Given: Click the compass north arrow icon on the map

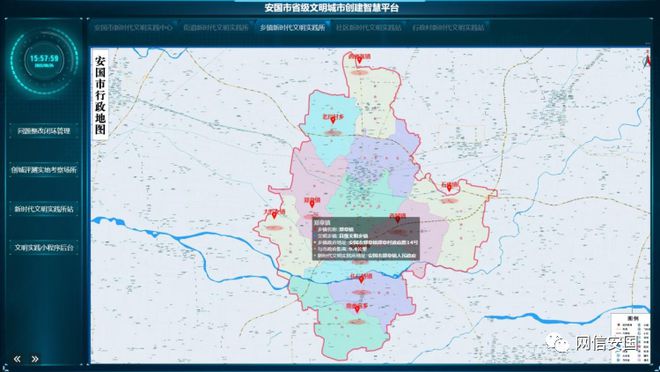Looking at the screenshot, I should [647, 61].
